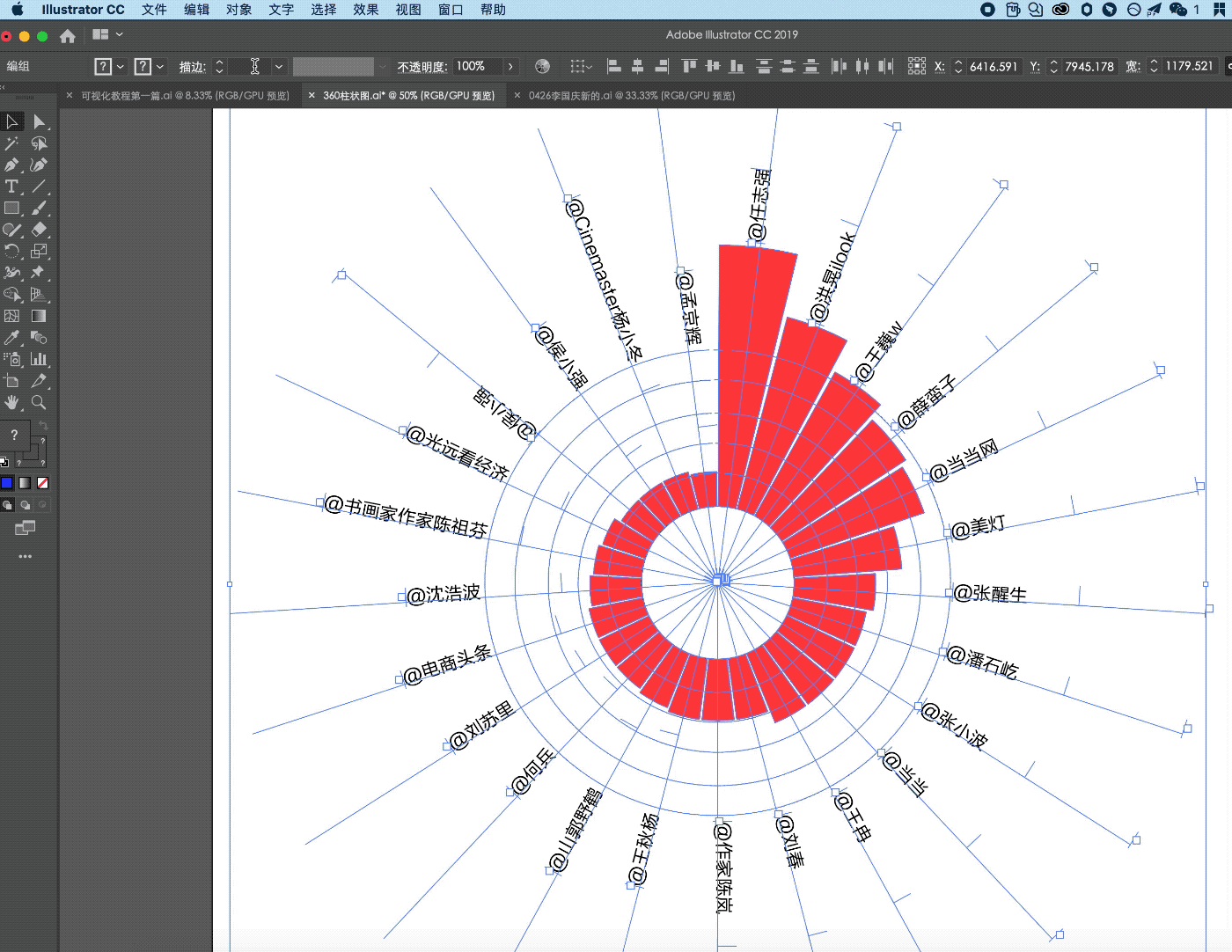This screenshot has width=1232, height=952.
Task: Open the 文件 (File) menu
Action: 154,10
